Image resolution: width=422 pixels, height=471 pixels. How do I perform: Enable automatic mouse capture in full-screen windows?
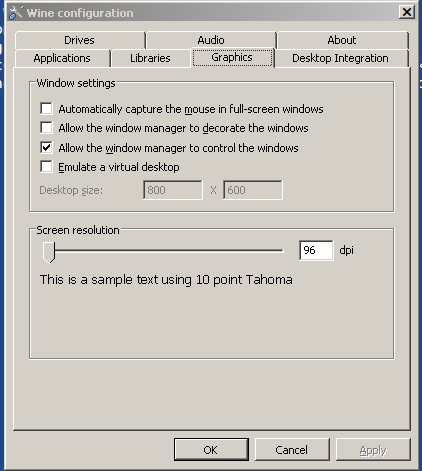pos(46,108)
